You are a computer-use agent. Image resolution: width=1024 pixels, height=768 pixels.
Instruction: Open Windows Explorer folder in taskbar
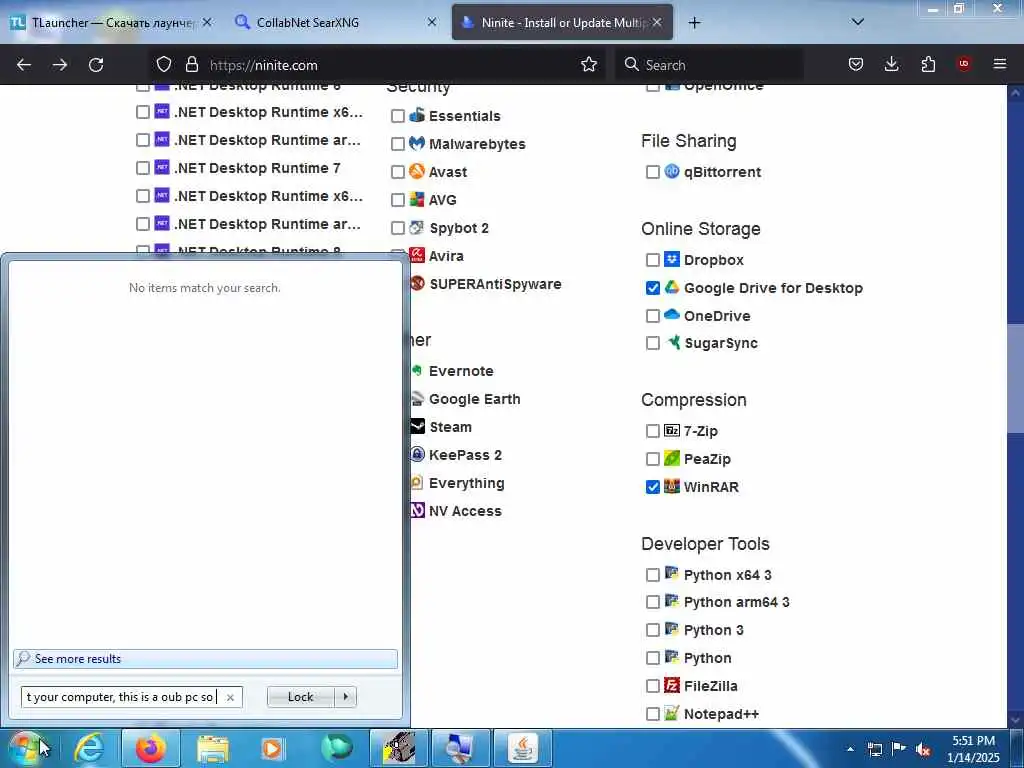tap(212, 748)
